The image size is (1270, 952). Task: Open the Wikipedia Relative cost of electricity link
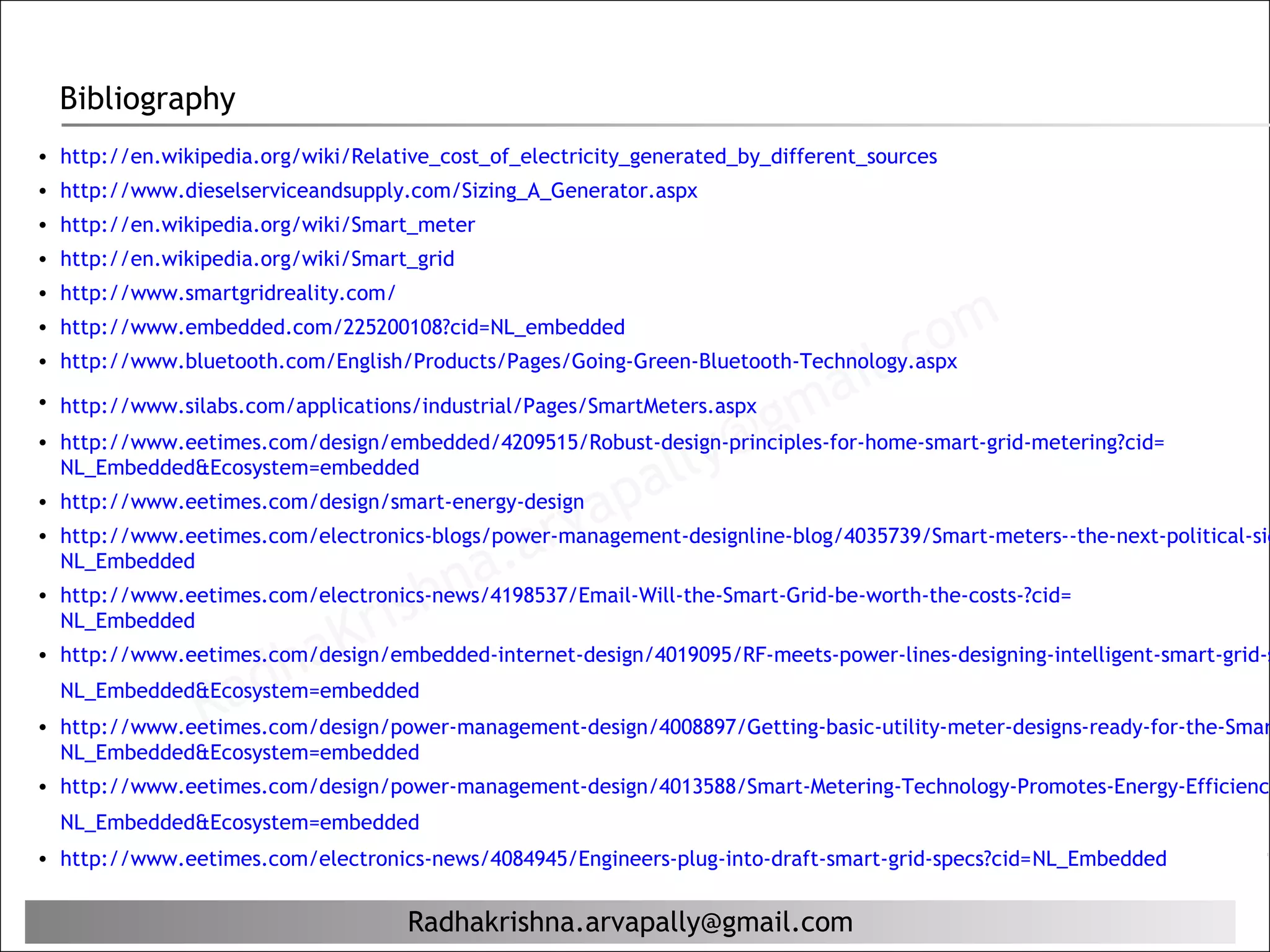[499, 157]
